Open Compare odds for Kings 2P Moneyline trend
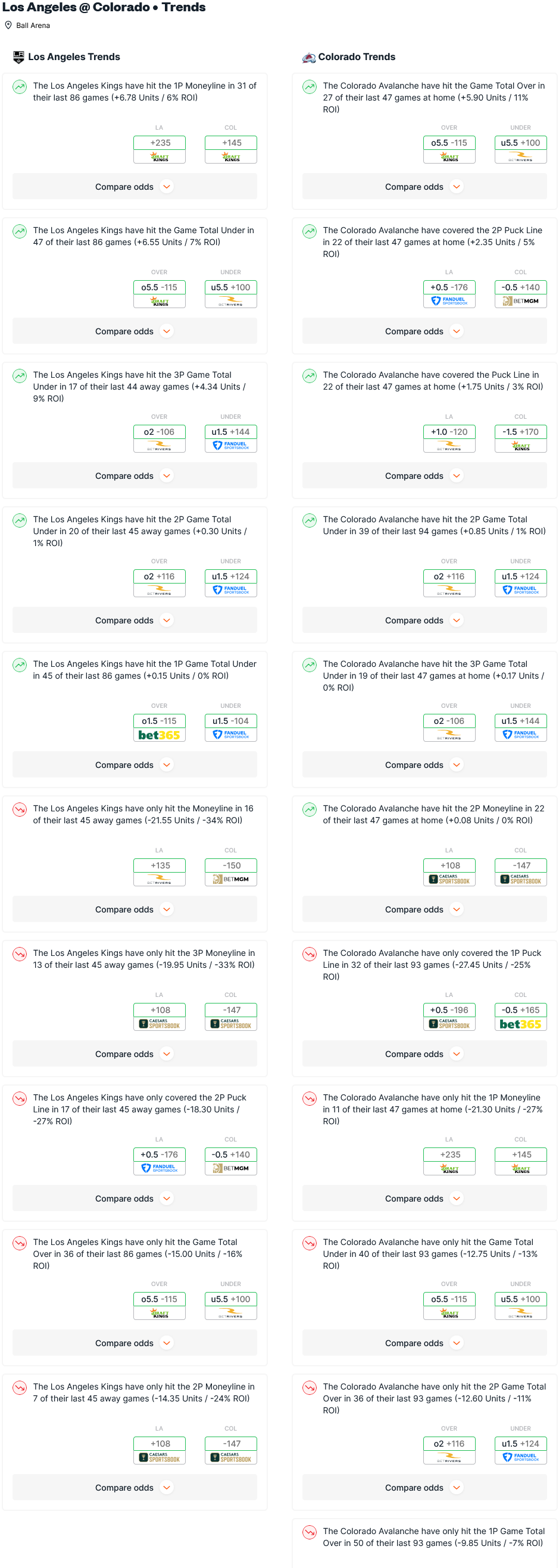 pos(135,1487)
